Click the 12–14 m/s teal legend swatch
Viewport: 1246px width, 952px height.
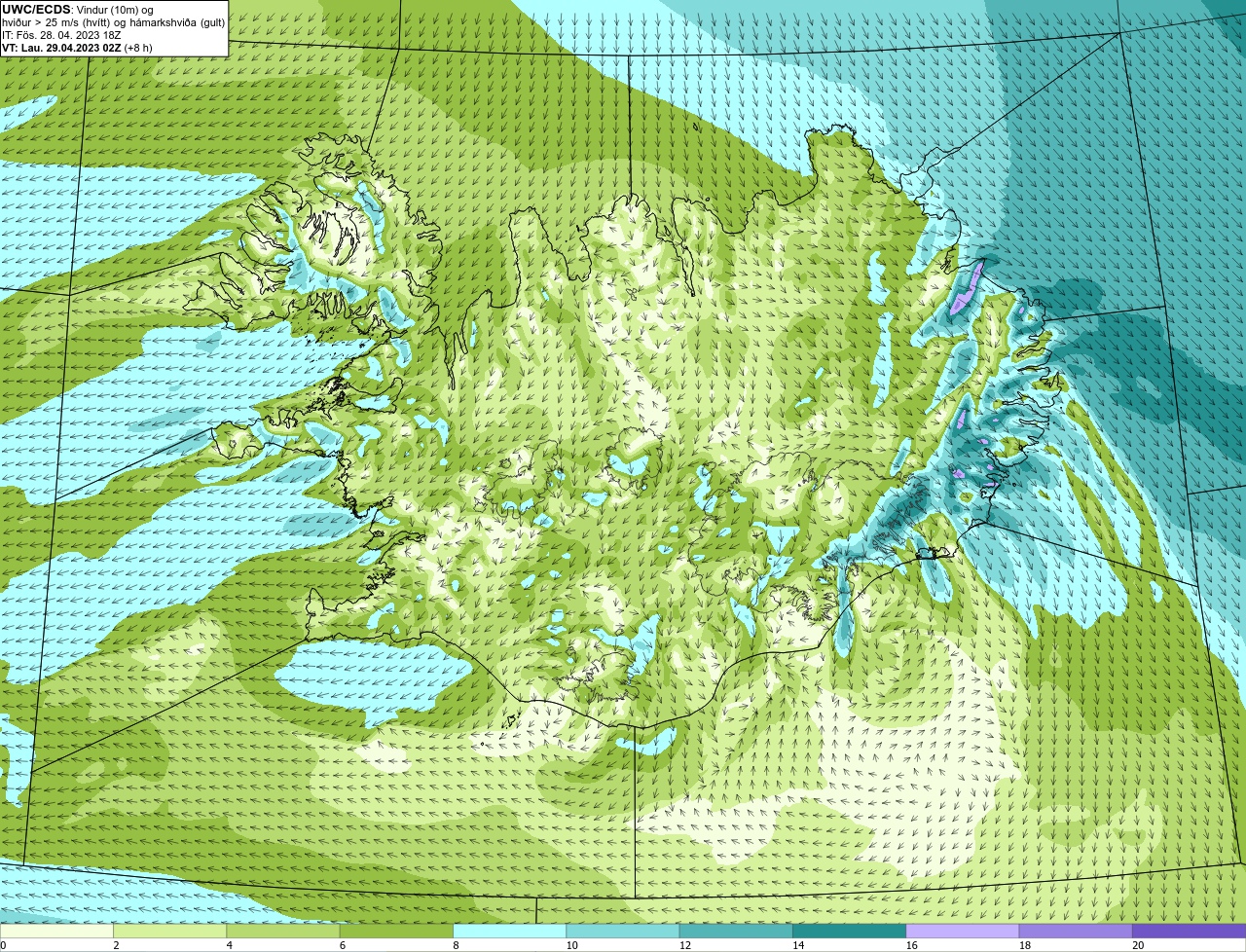tap(736, 932)
